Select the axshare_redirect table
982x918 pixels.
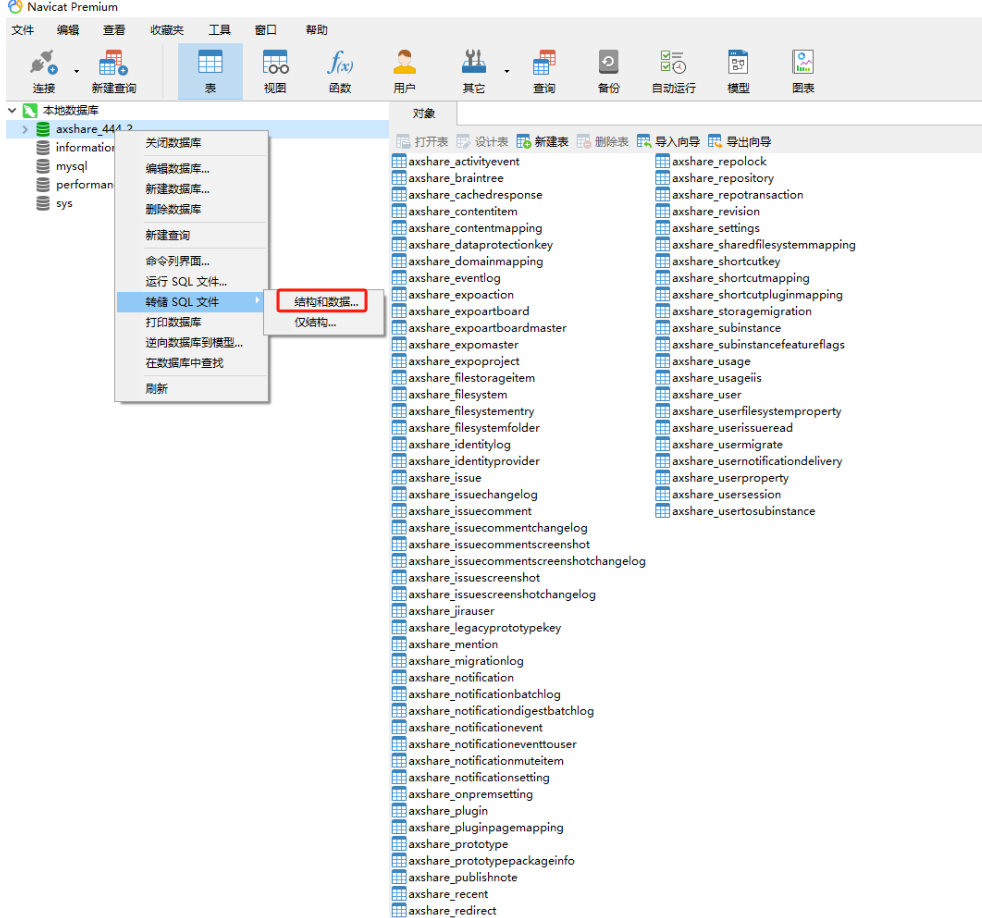[x=445, y=910]
